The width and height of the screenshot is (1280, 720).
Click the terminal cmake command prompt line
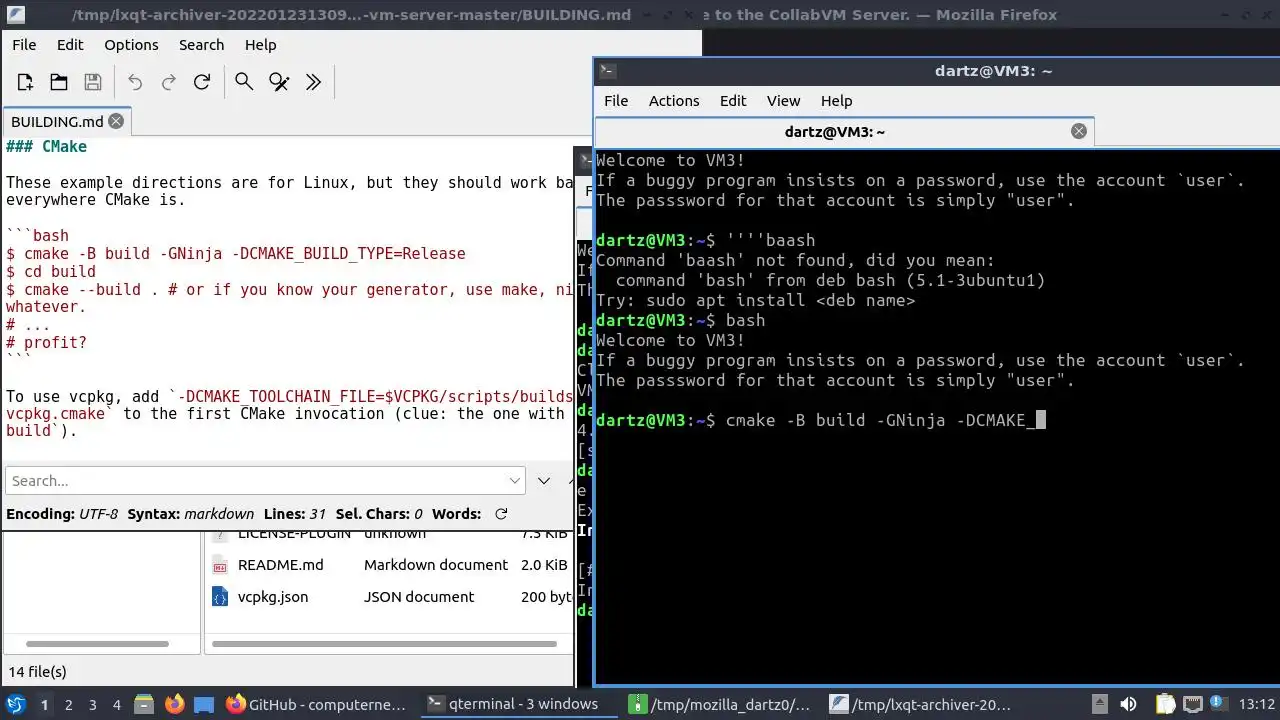tap(821, 421)
